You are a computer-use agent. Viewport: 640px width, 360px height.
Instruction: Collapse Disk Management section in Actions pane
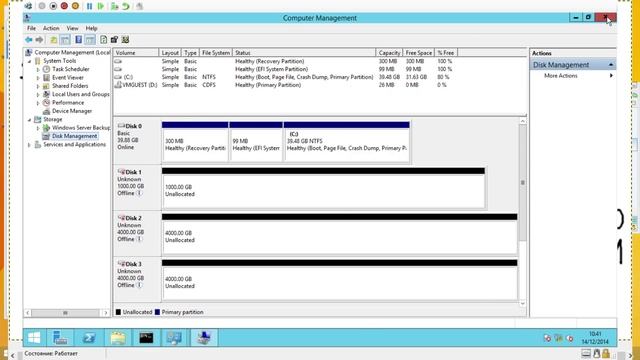click(611, 65)
